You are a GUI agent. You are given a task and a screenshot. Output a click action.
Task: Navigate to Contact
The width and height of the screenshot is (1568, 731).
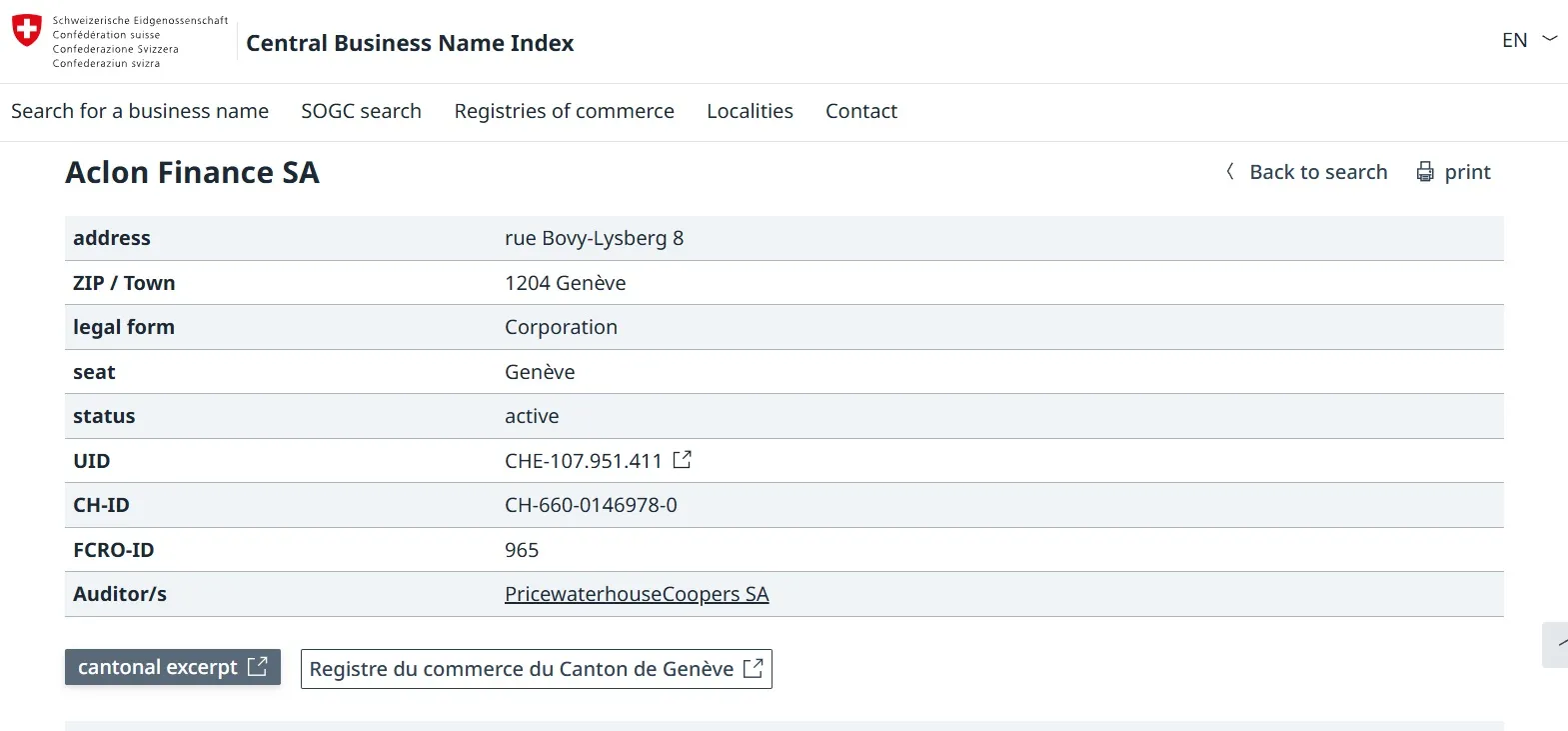point(860,111)
